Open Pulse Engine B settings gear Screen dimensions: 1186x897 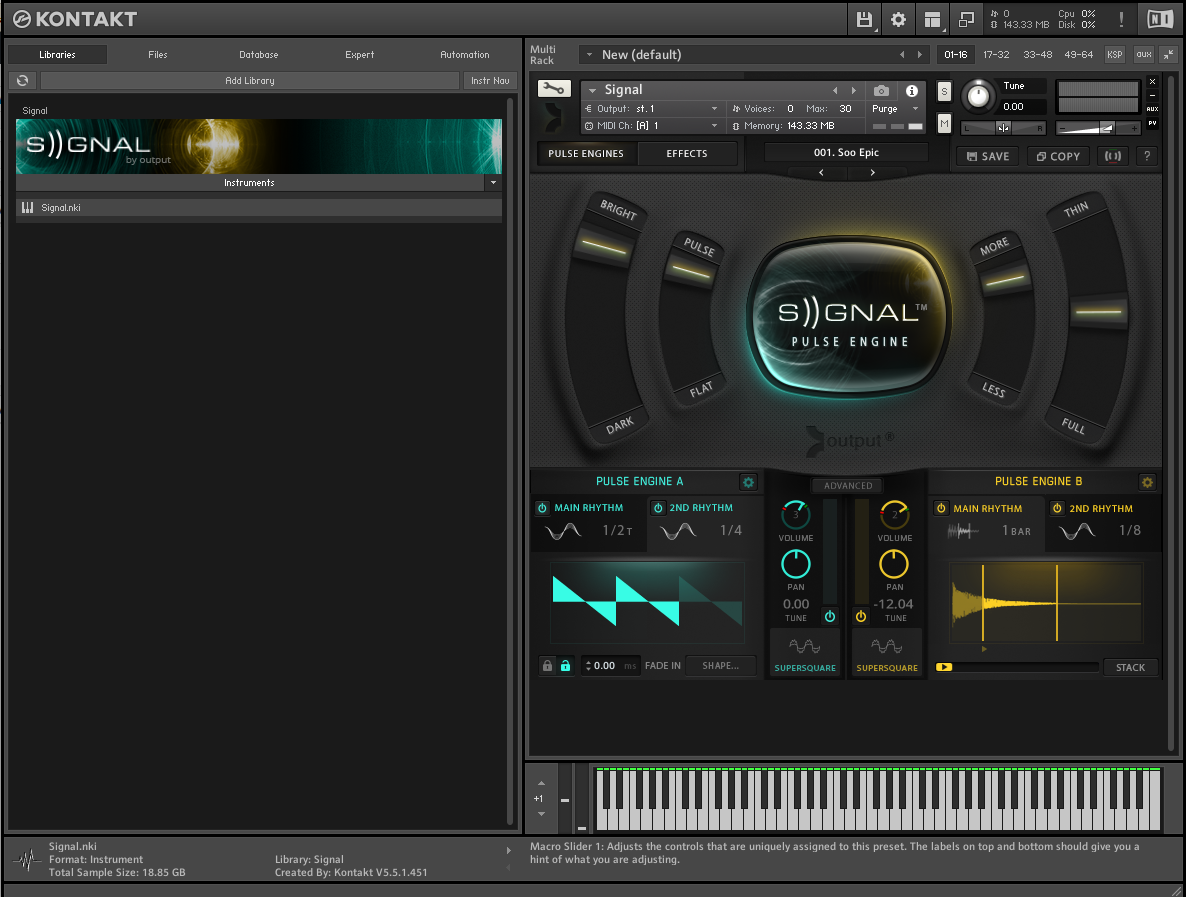pos(1147,482)
